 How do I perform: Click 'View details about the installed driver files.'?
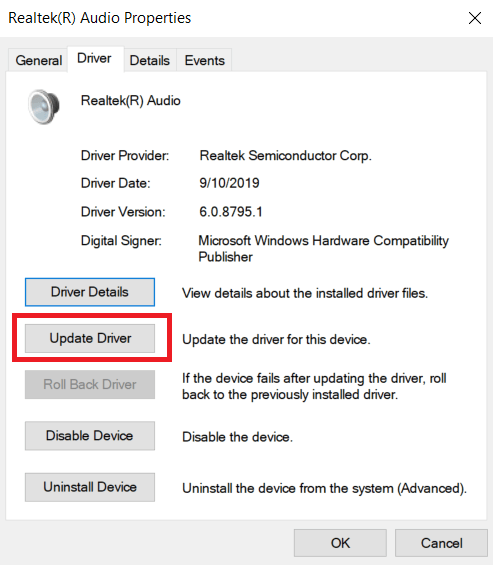click(x=305, y=293)
